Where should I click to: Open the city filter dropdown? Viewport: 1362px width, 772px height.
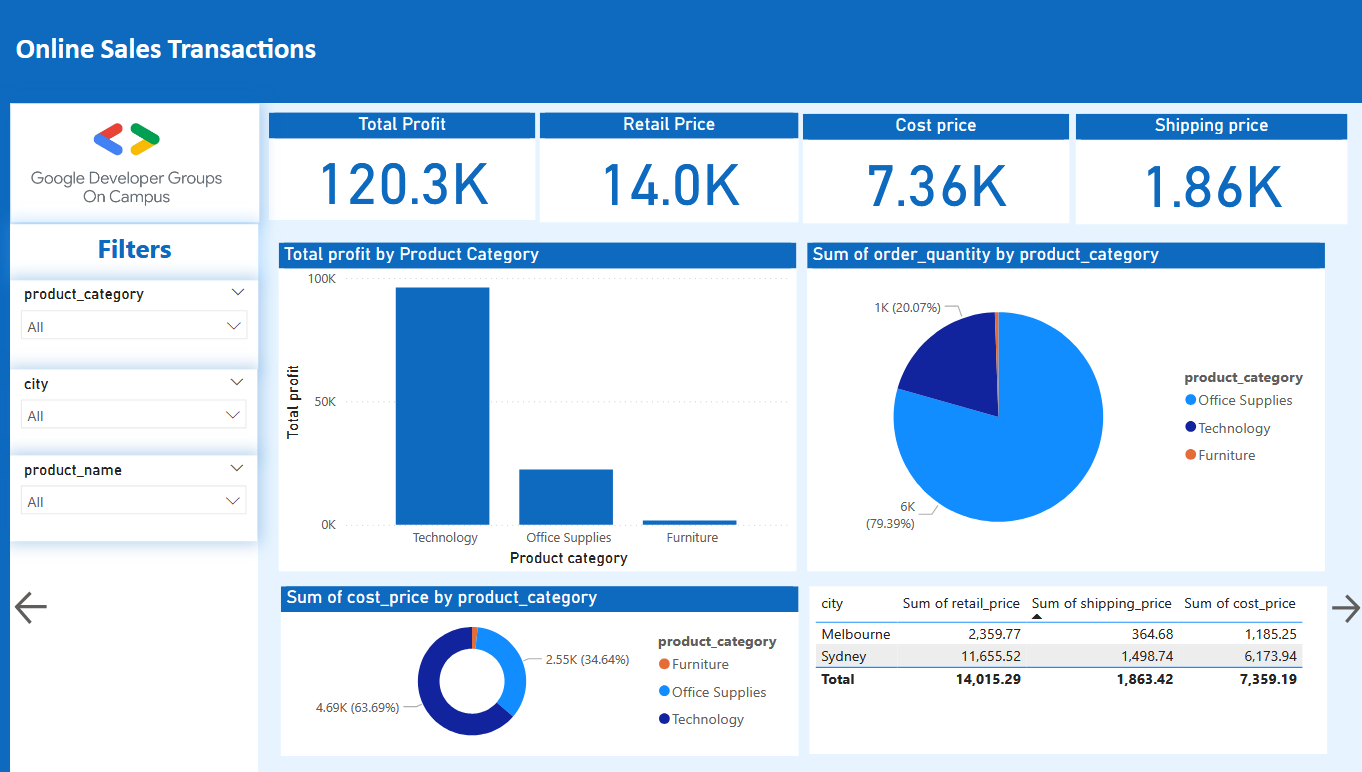click(133, 415)
